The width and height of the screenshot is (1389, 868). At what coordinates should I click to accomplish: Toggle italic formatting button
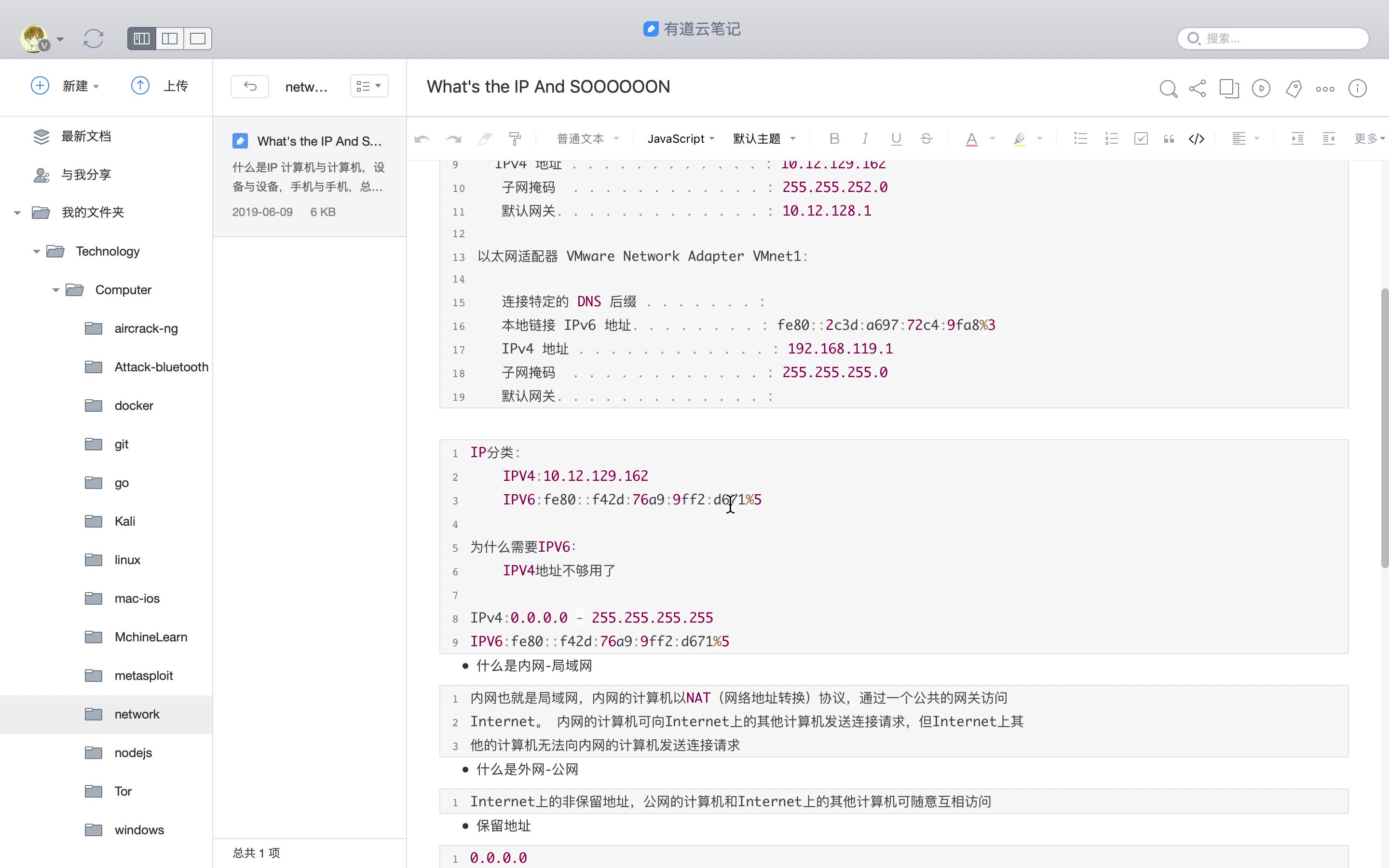pos(865,139)
